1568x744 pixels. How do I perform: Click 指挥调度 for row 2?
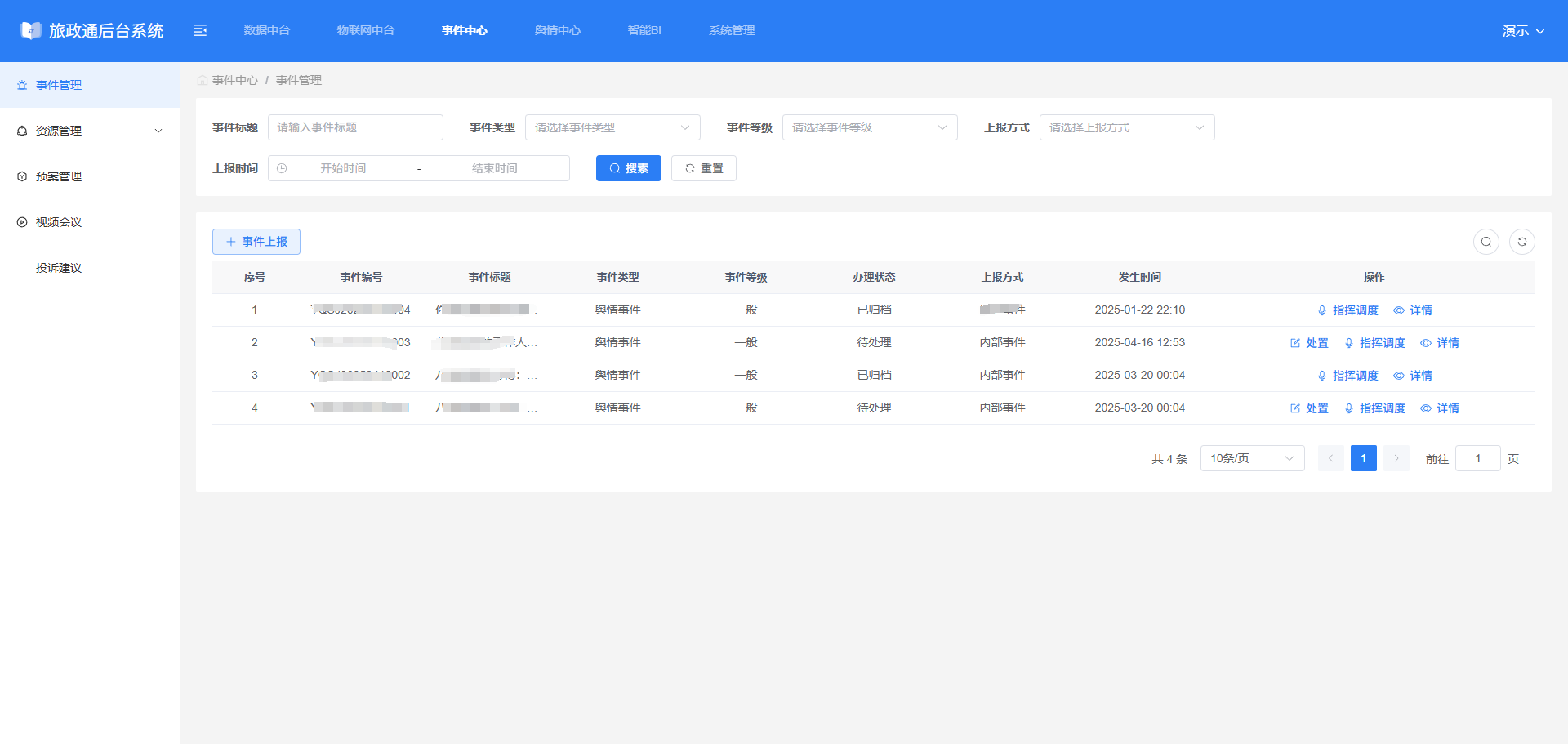(x=1374, y=343)
